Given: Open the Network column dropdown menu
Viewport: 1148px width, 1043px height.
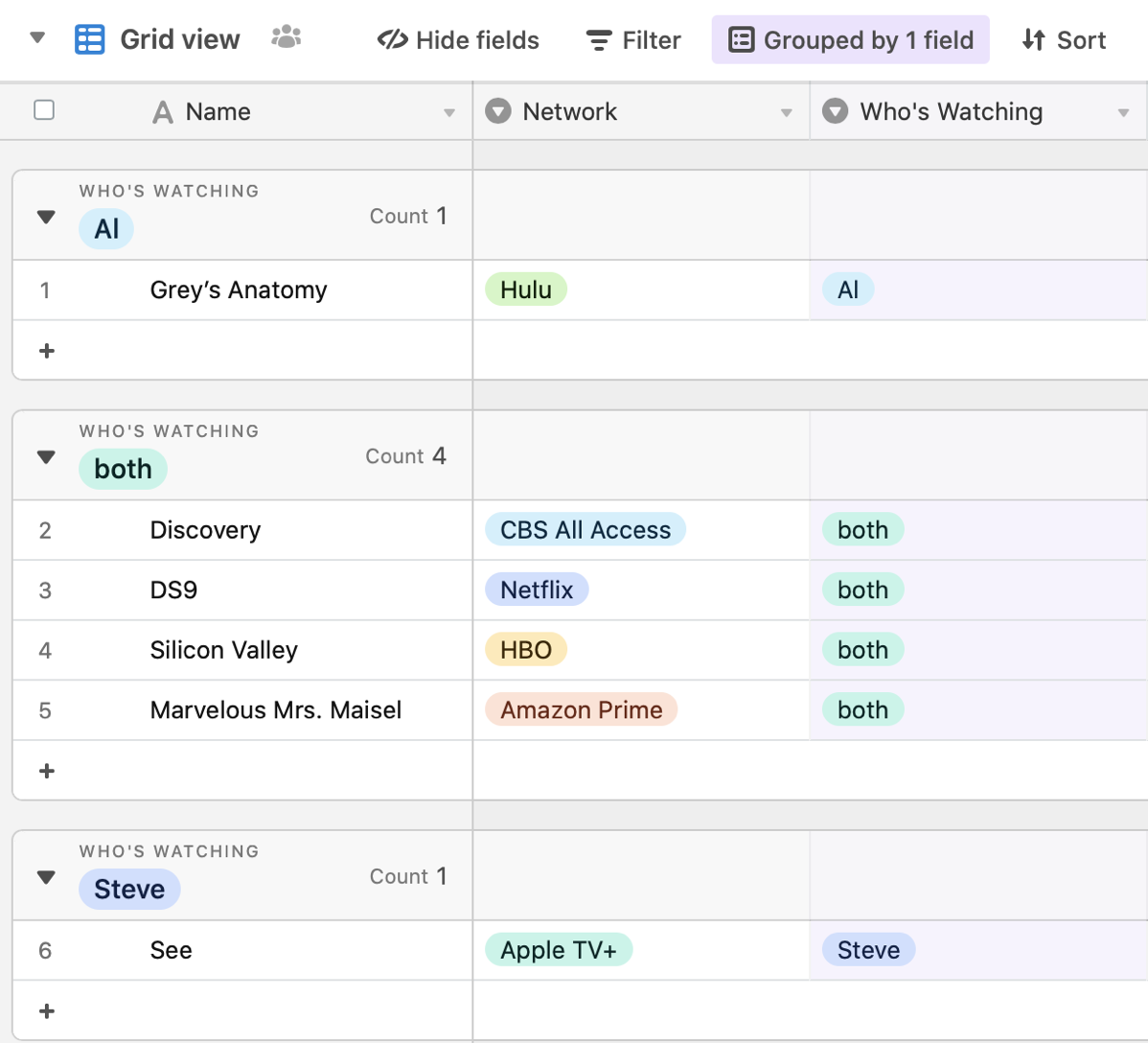Looking at the screenshot, I should click(787, 112).
